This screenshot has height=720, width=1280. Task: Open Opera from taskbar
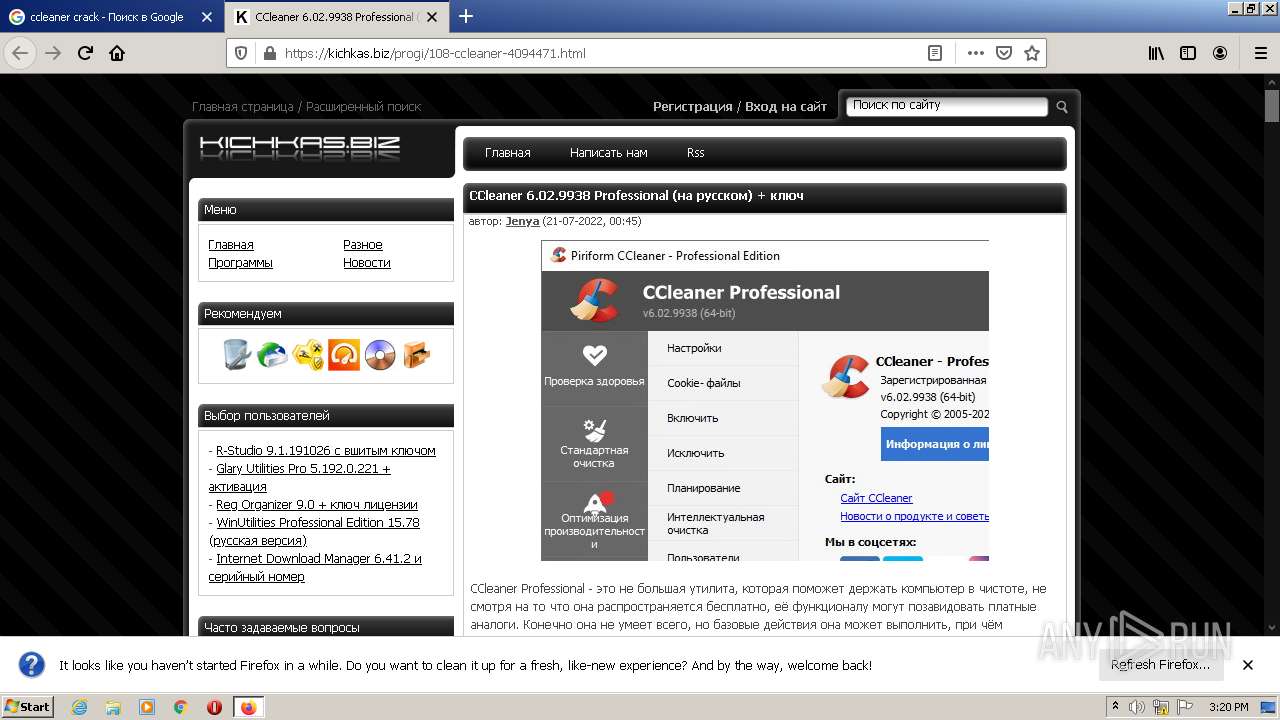tap(214, 707)
